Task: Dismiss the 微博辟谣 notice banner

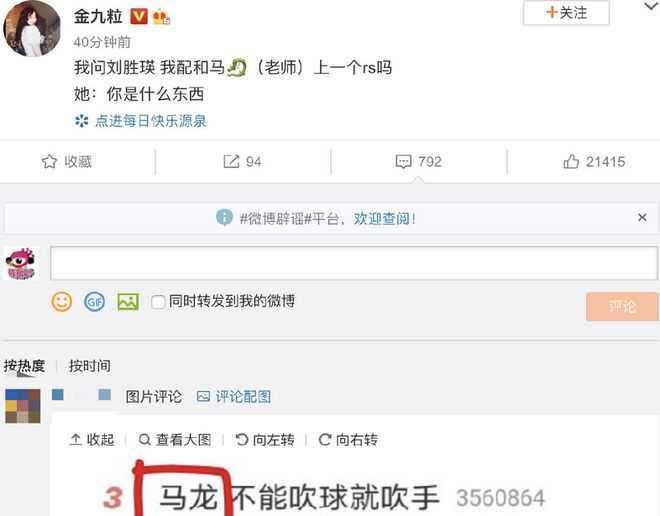Action: click(642, 218)
